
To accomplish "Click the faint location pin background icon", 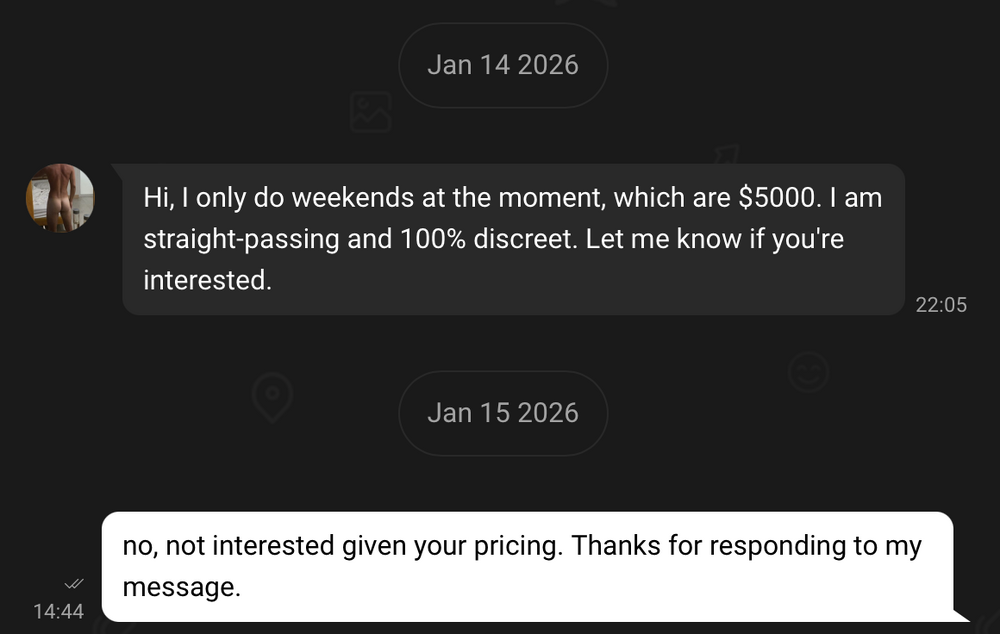I will tap(271, 397).
